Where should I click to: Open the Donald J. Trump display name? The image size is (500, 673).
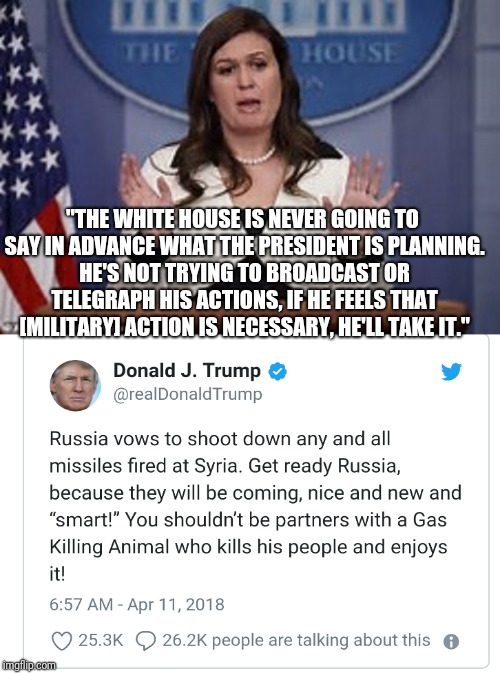point(187,370)
